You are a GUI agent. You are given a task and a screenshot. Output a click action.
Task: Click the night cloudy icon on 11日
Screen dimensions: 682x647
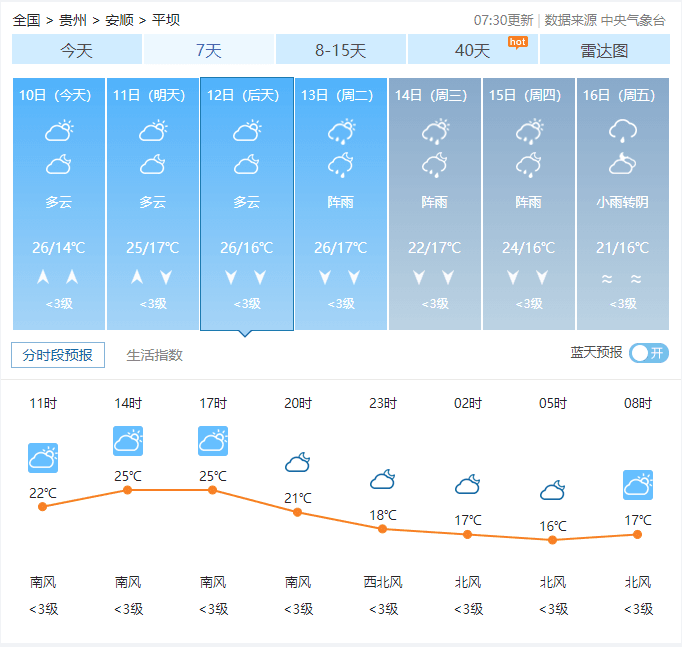pyautogui.click(x=153, y=164)
